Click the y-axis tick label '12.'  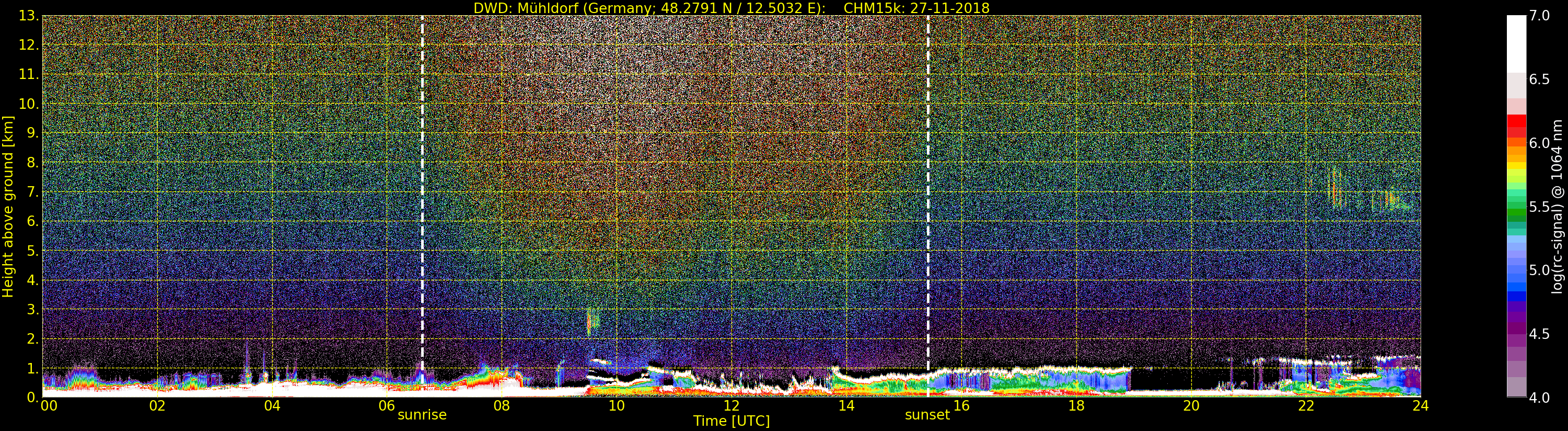point(29,45)
